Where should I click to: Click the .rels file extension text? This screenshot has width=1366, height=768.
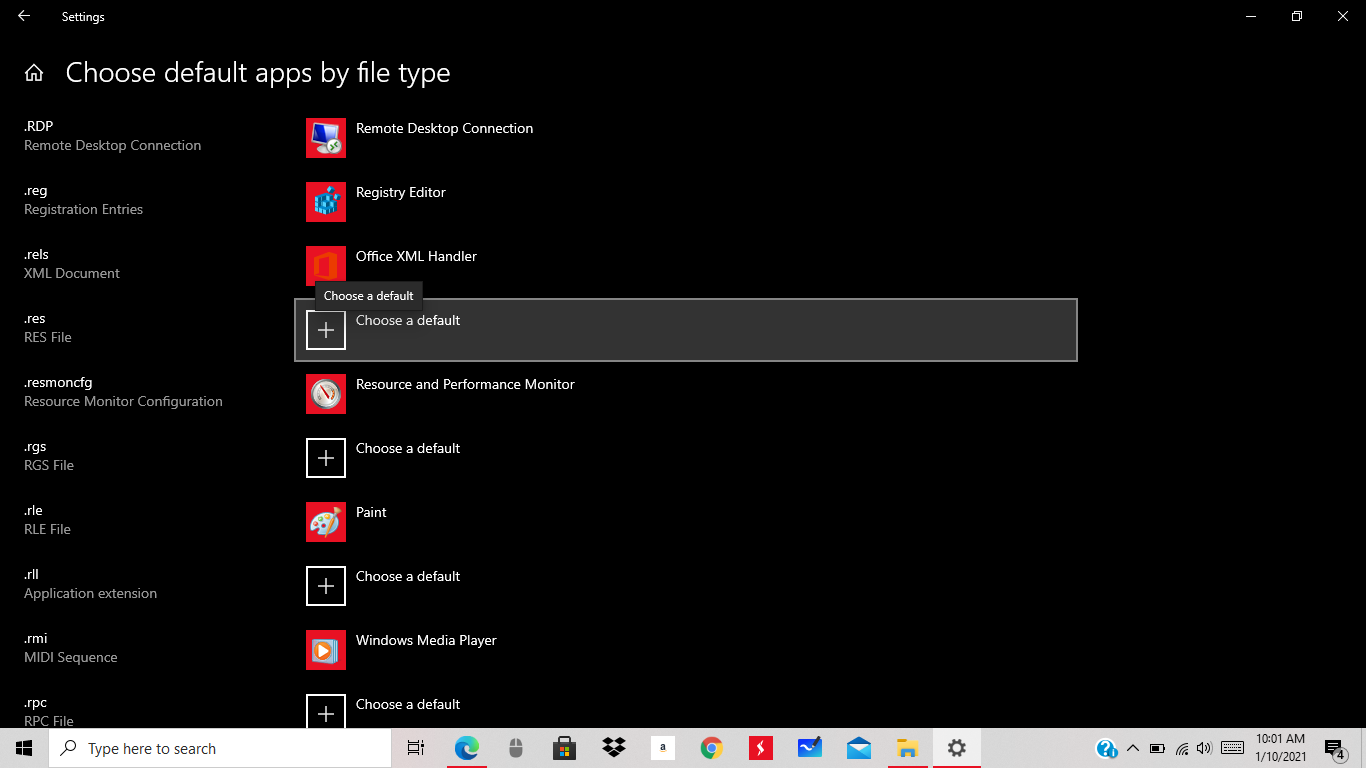click(x=37, y=254)
